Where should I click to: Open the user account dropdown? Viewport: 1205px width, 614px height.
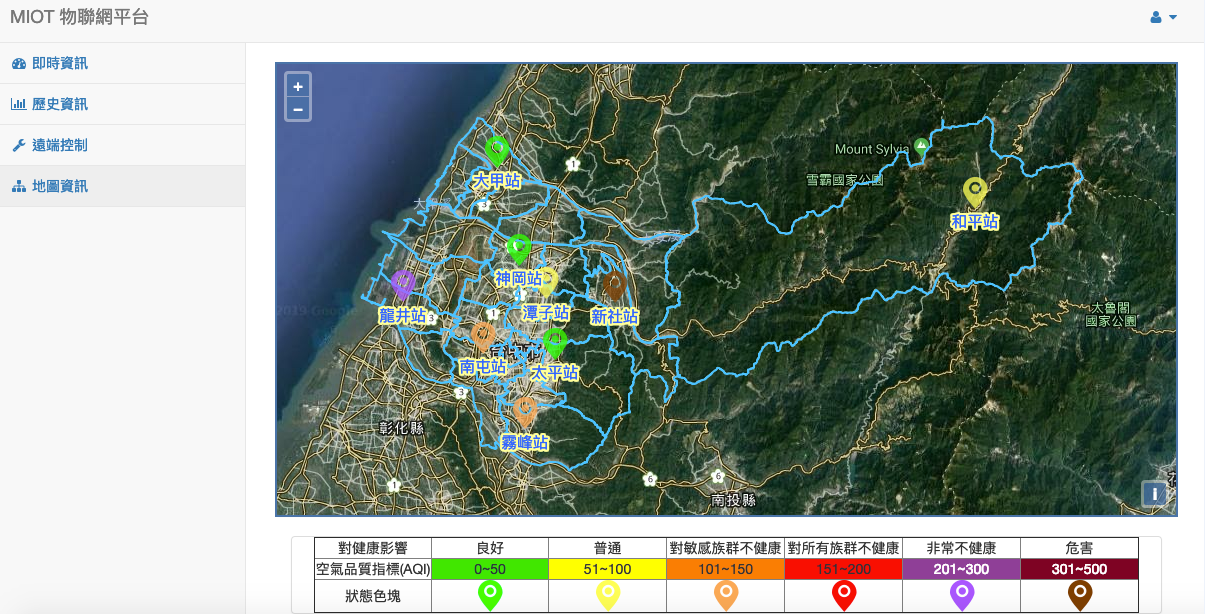tap(1163, 18)
